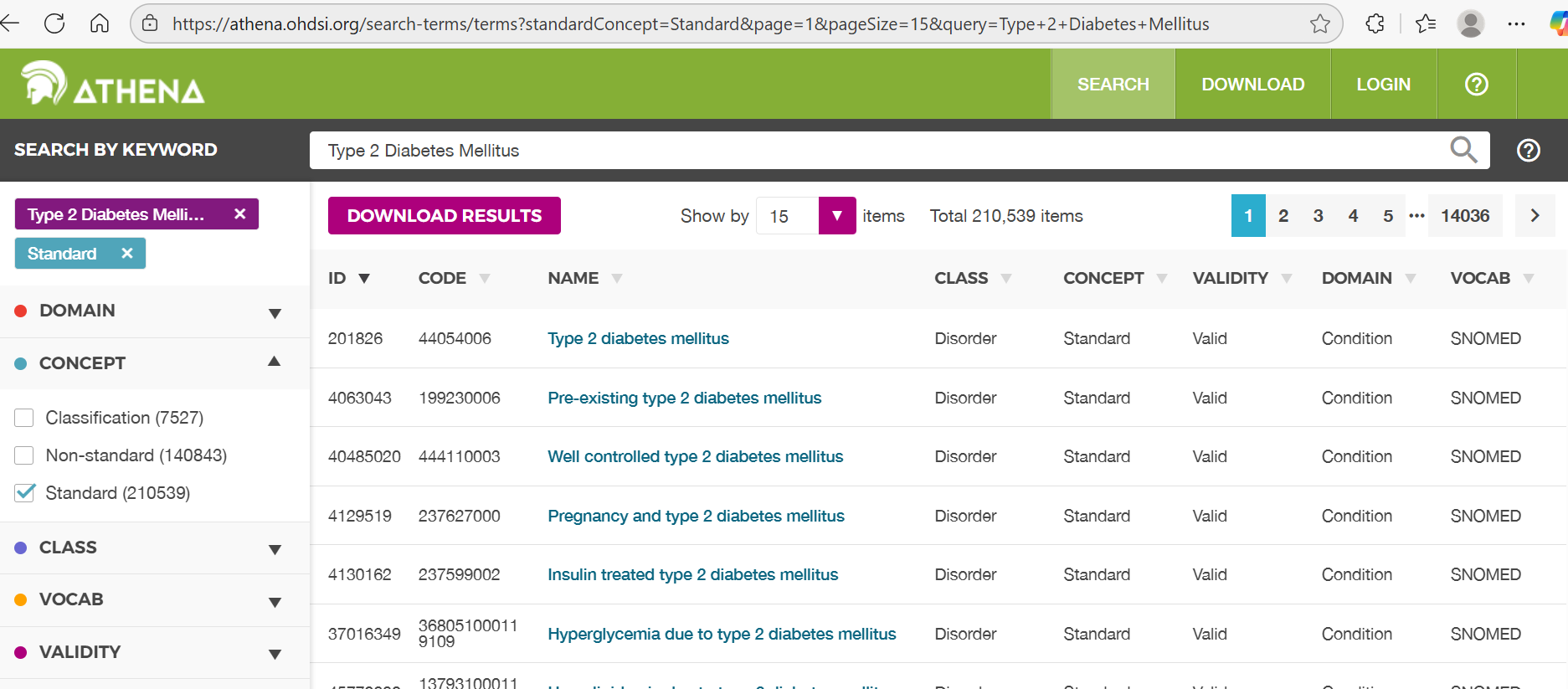Expand the VOCAB filter section
Viewport: 1568px width, 689px height.
tap(275, 602)
